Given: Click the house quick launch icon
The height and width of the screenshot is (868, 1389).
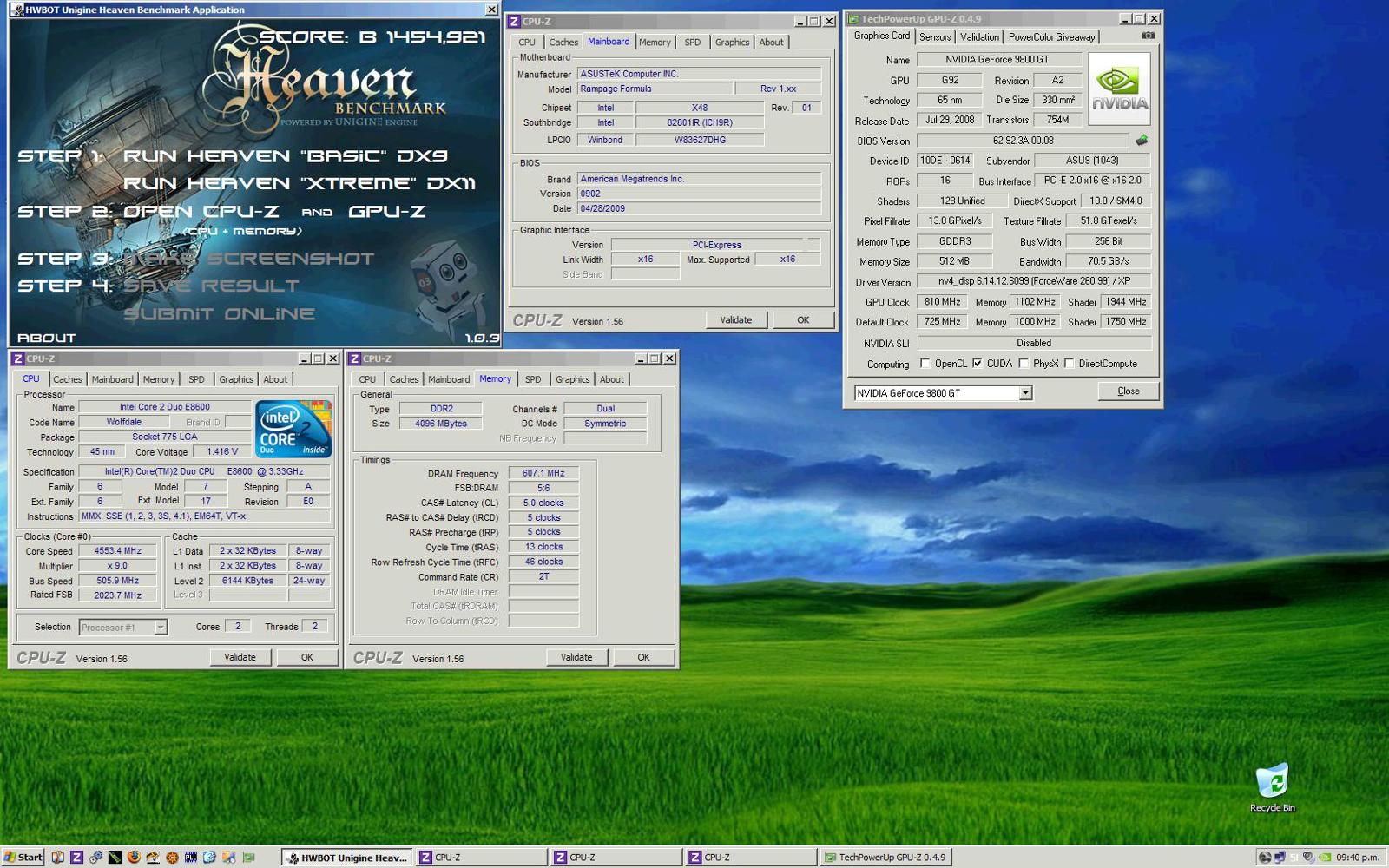Looking at the screenshot, I should [x=153, y=857].
